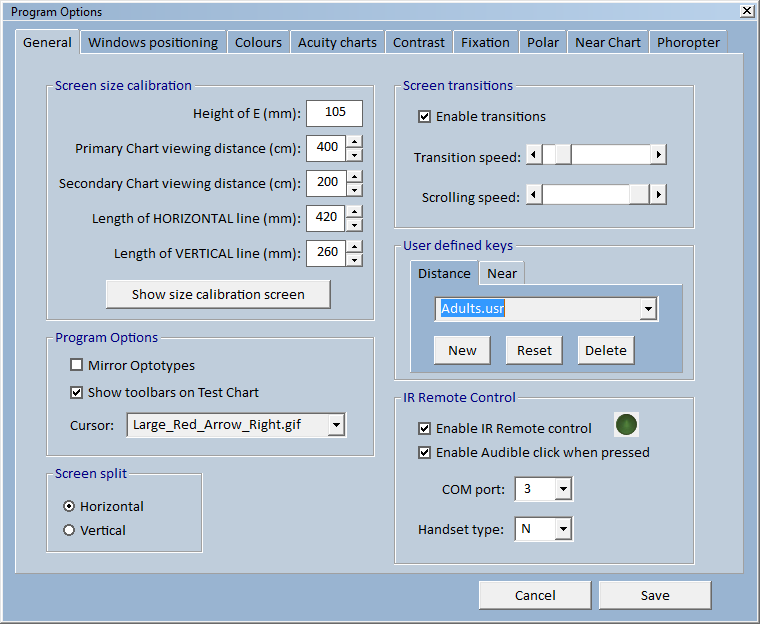Increase Secondary Chart viewing distance with up arrow
This screenshot has width=760, height=624.
(355, 176)
